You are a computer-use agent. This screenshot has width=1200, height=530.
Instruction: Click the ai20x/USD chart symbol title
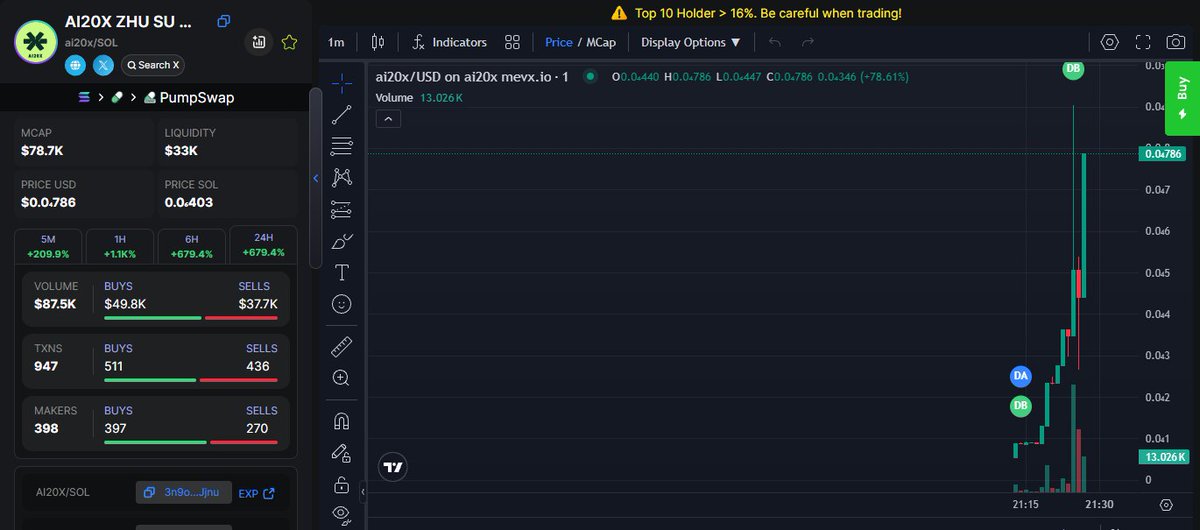[x=472, y=77]
